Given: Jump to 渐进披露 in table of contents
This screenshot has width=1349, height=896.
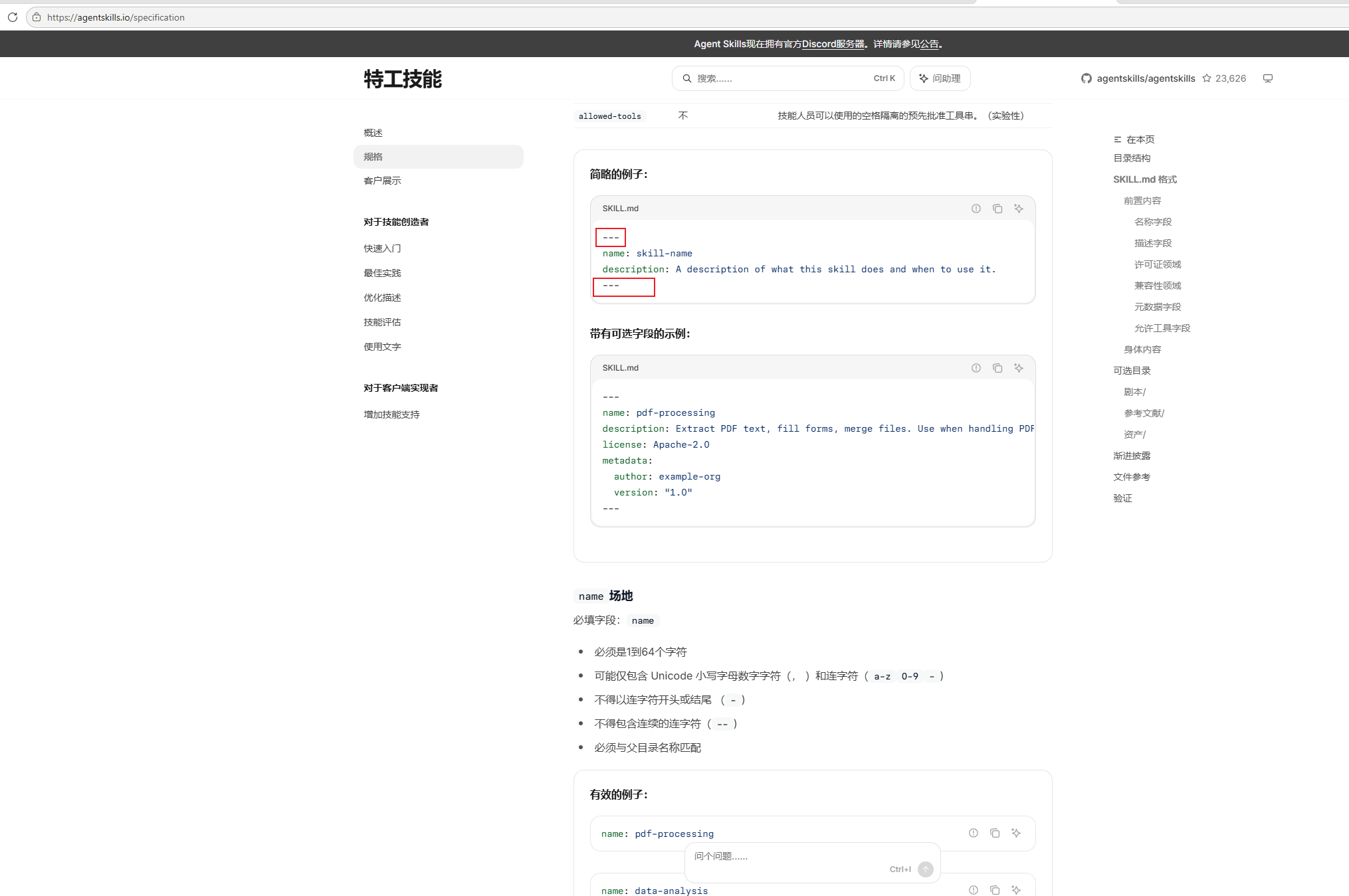Looking at the screenshot, I should (1132, 456).
